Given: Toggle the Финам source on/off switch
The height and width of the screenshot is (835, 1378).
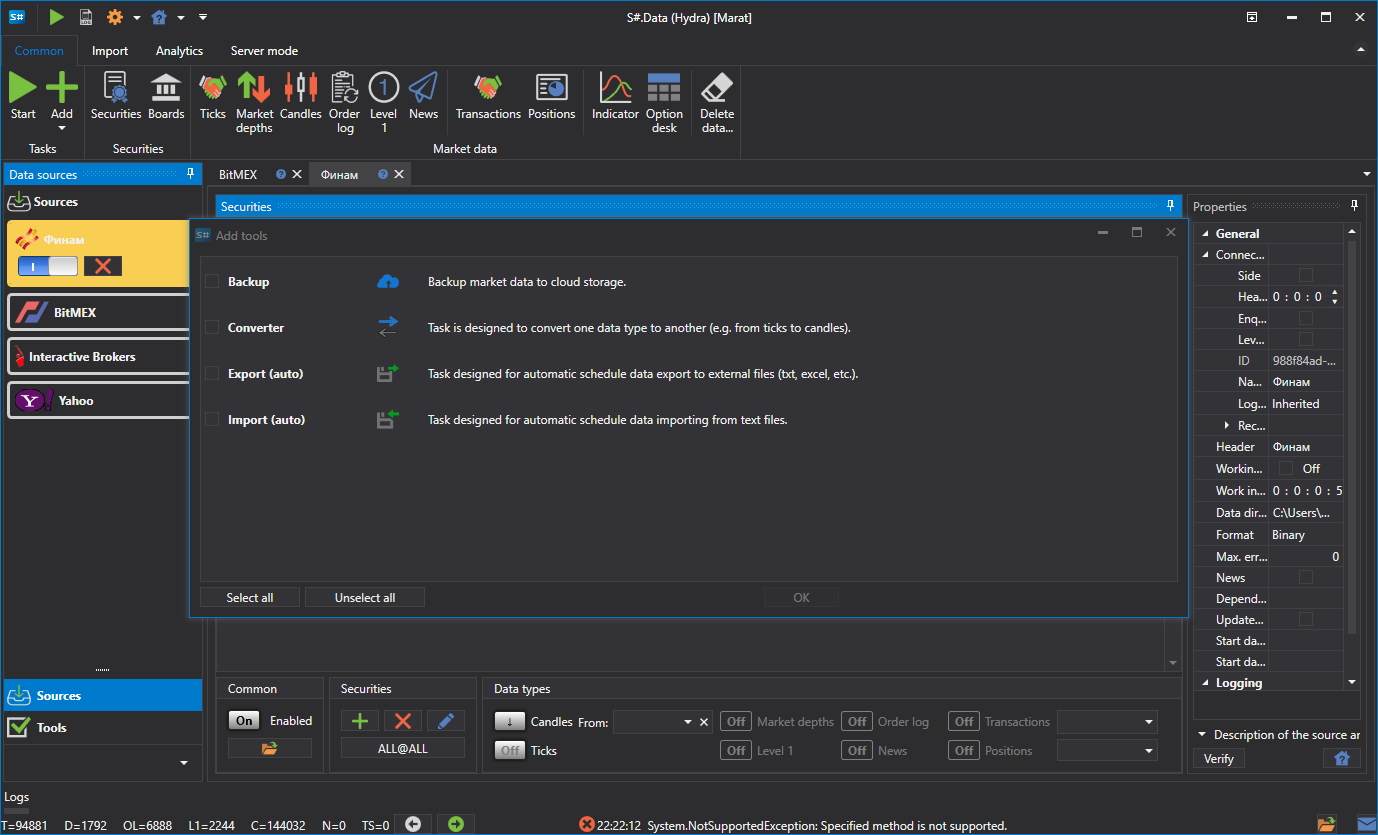Looking at the screenshot, I should point(48,266).
